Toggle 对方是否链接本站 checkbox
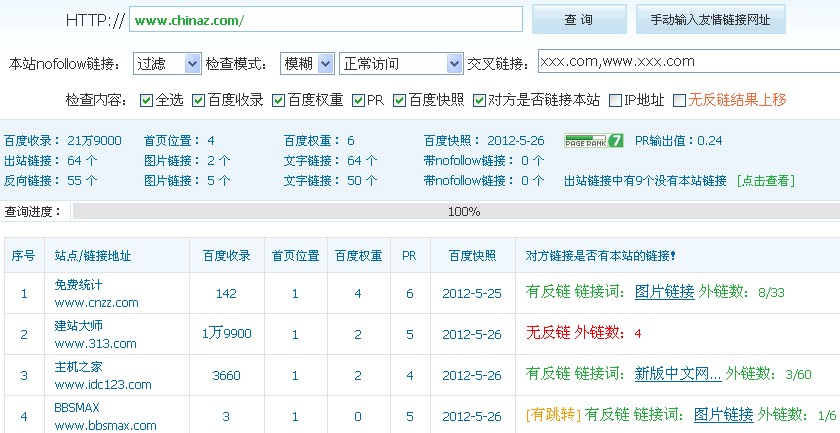The height and width of the screenshot is (433, 840). [479, 100]
